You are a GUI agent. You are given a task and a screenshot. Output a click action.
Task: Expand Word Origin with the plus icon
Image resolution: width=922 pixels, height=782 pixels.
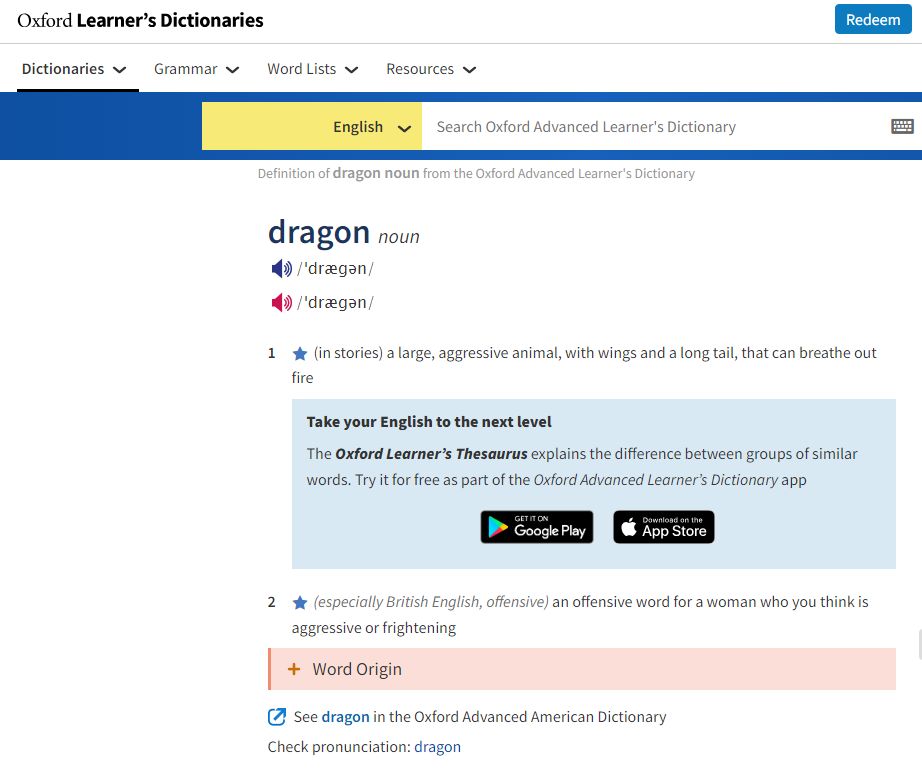(294, 669)
